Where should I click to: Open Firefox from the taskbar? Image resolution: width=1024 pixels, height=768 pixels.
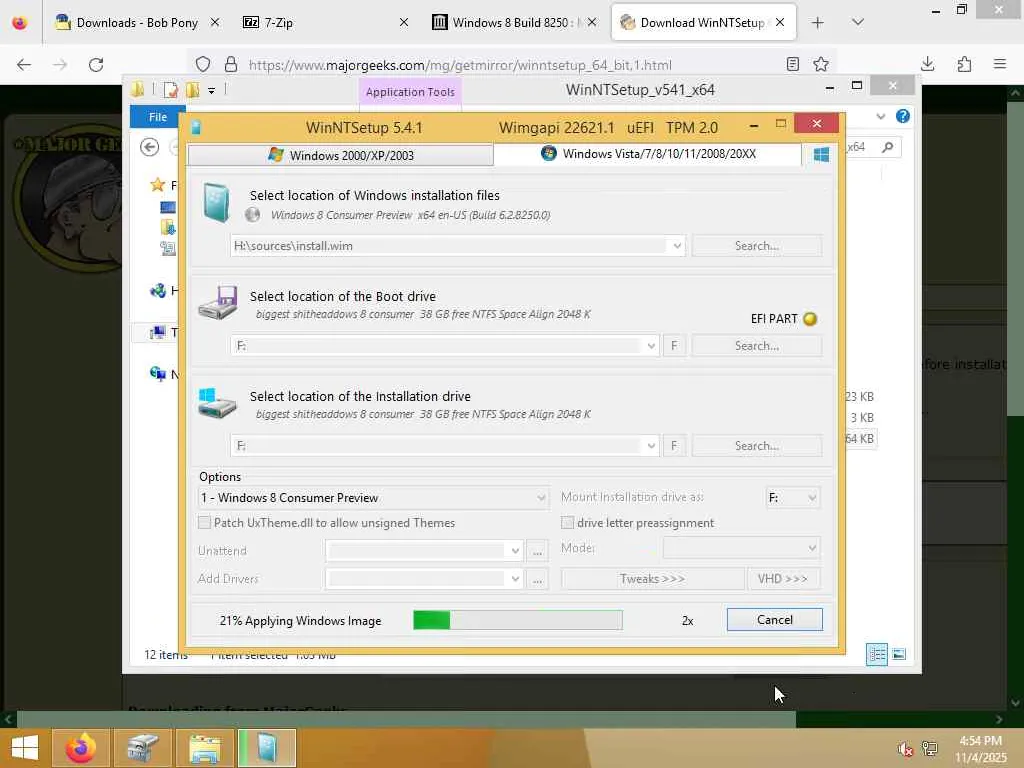[x=81, y=748]
